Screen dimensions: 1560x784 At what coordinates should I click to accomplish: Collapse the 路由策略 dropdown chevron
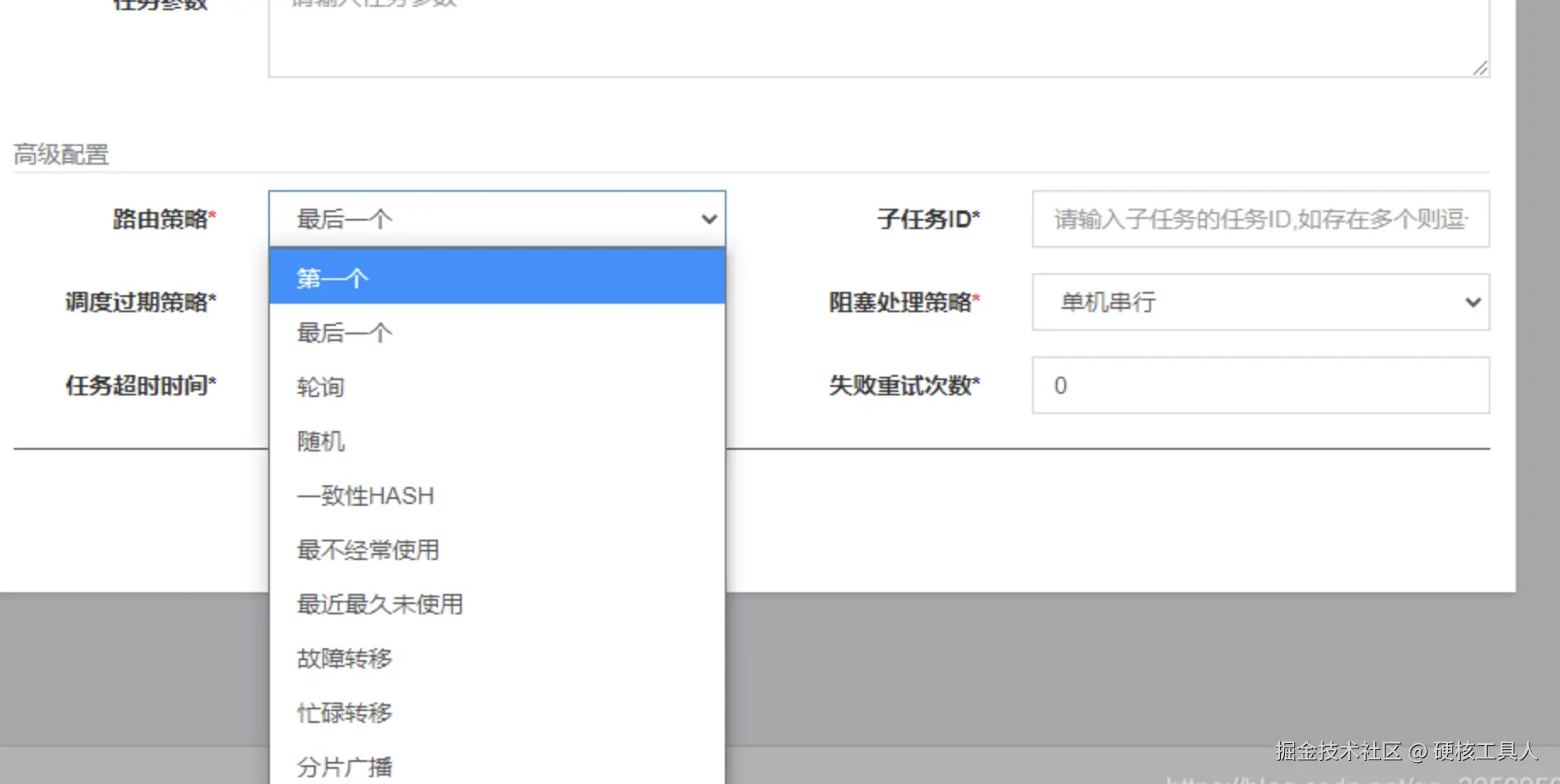[710, 218]
